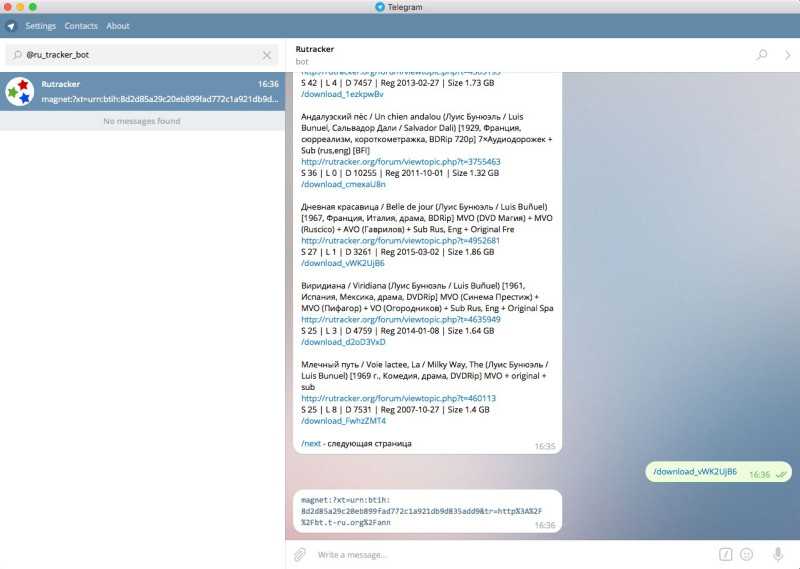
Task: Record voice message with microphone icon
Action: point(778,554)
